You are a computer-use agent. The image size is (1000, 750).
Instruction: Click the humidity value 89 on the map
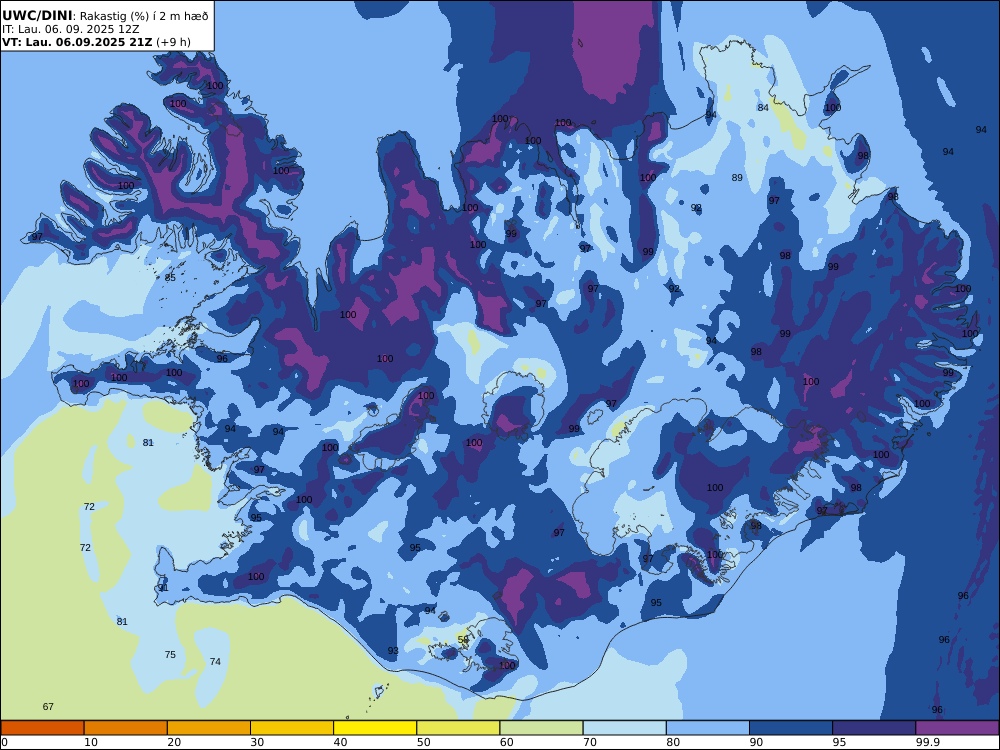pos(737,178)
